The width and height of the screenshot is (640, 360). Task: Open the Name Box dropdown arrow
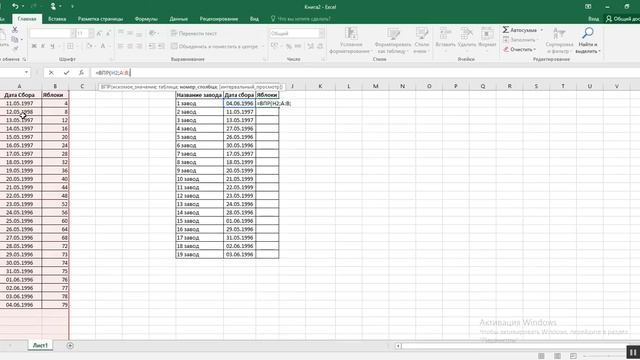point(27,73)
